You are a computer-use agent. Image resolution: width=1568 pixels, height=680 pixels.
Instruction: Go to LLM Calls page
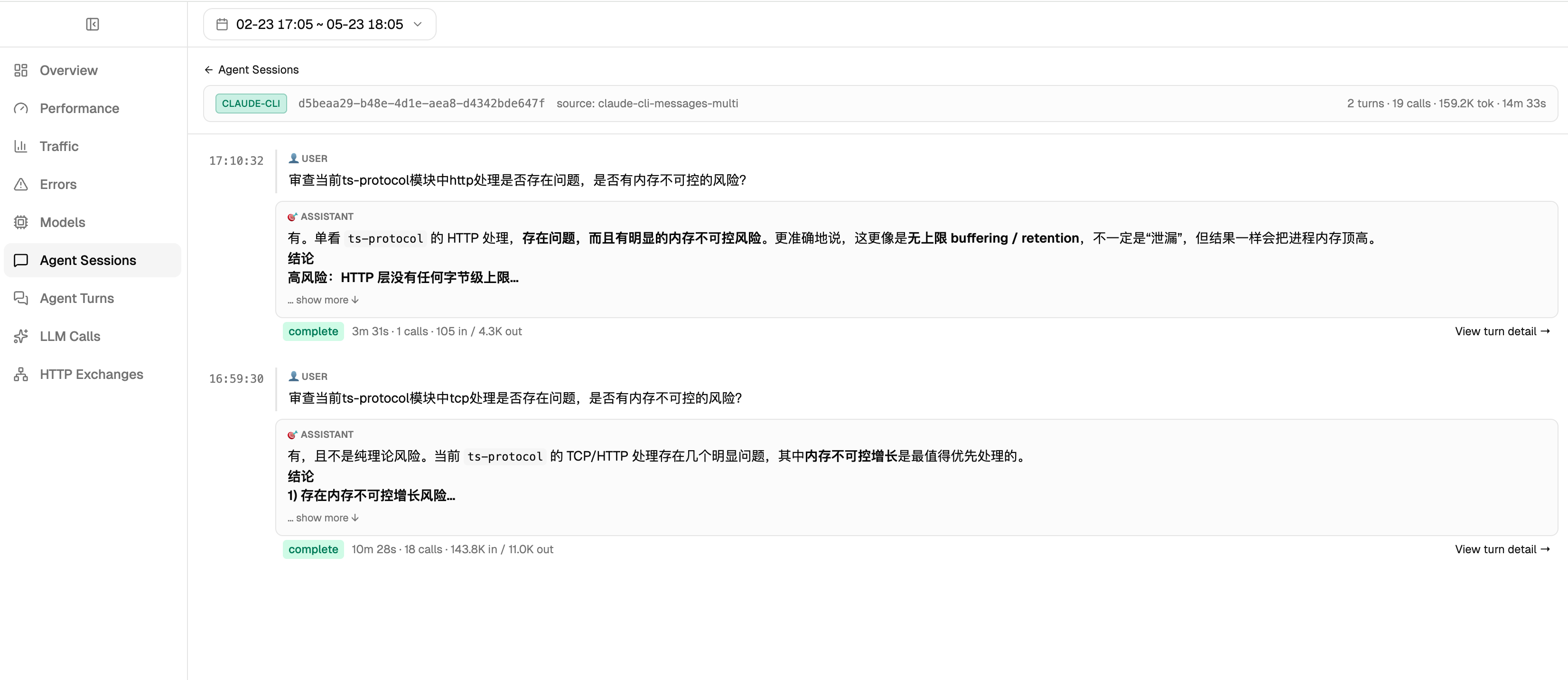[93, 336]
